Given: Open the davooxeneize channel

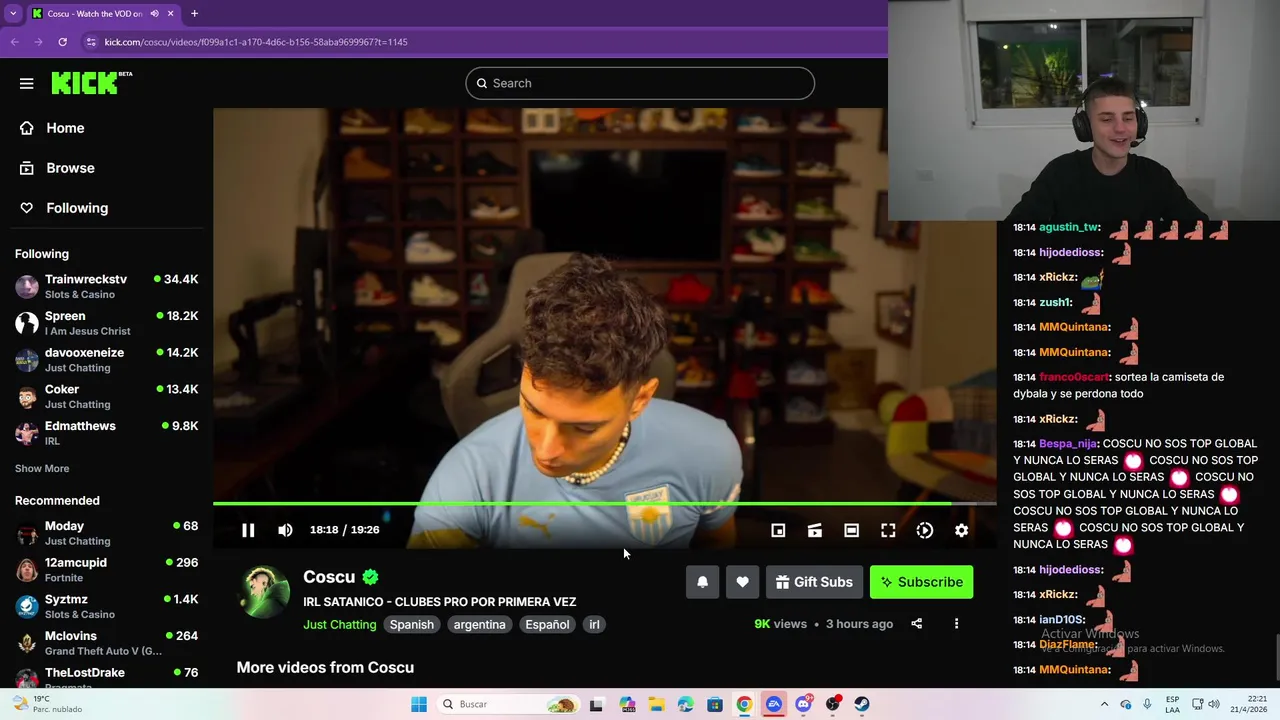Looking at the screenshot, I should click(x=106, y=360).
